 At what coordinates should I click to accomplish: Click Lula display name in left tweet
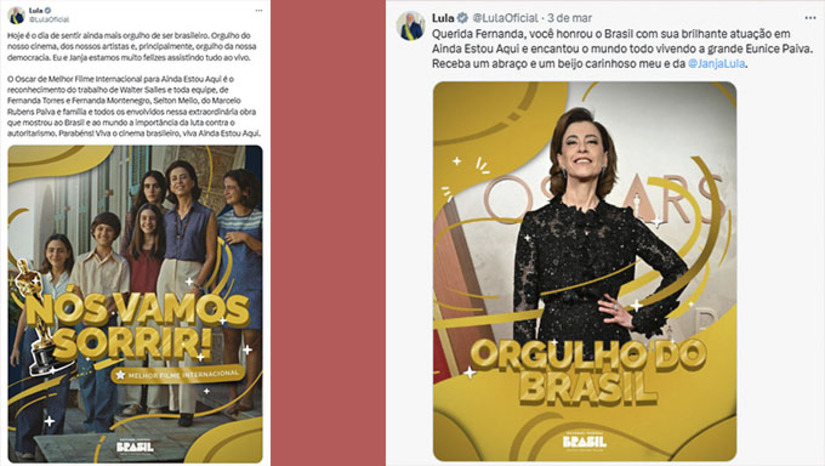click(x=36, y=11)
